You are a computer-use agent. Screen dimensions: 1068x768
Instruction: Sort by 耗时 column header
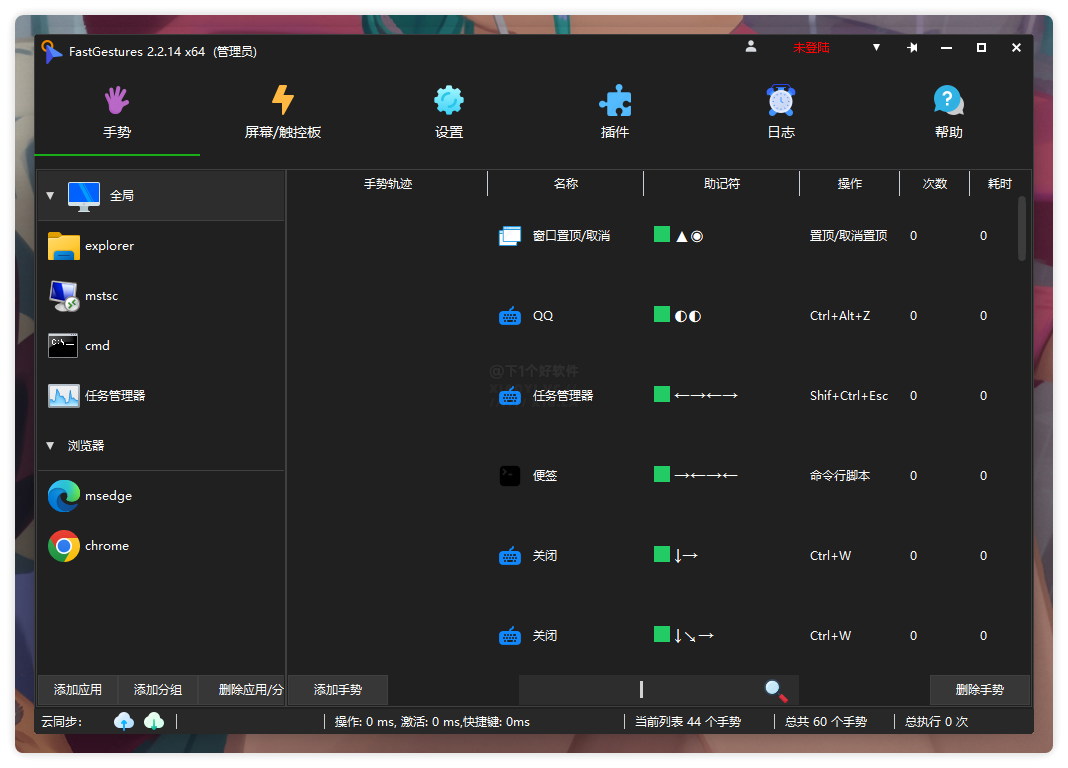[999, 184]
